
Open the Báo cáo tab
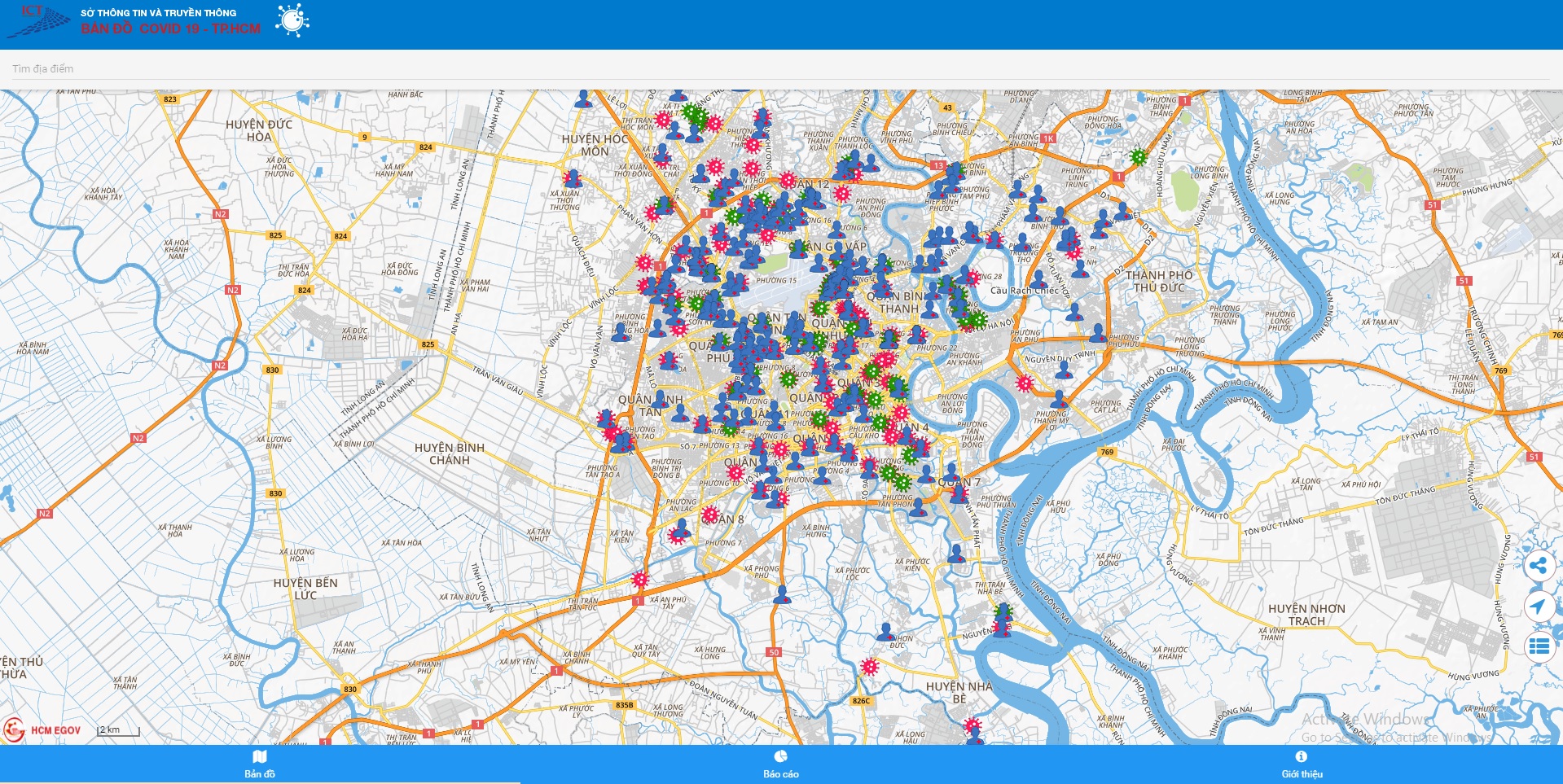[780, 764]
